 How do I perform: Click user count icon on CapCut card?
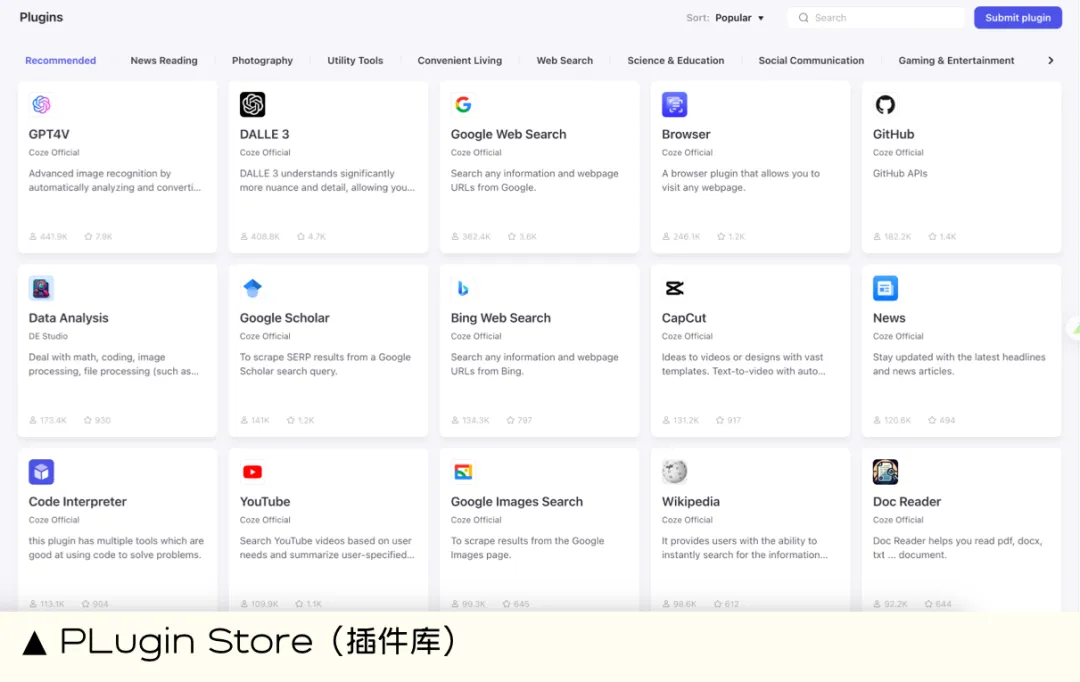666,420
